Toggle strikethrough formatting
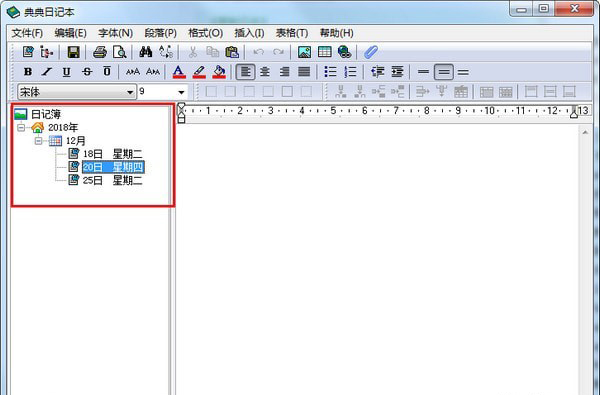The height and width of the screenshot is (395, 600). 87,72
